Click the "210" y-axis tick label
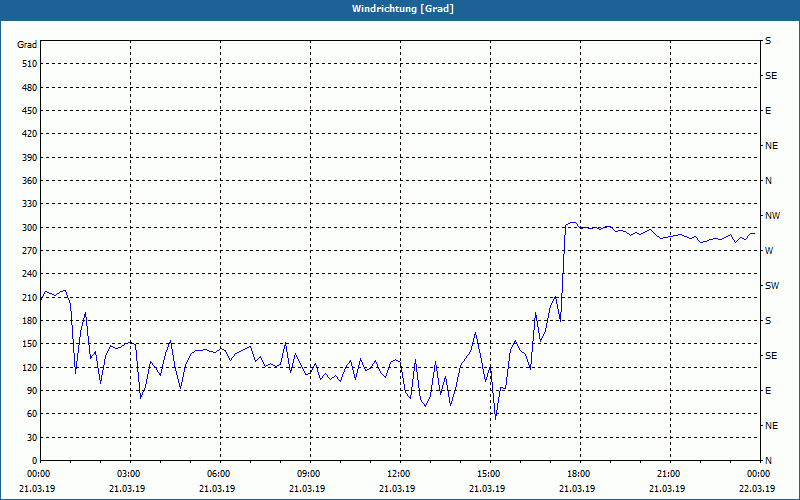The image size is (800, 500). pyautogui.click(x=30, y=297)
